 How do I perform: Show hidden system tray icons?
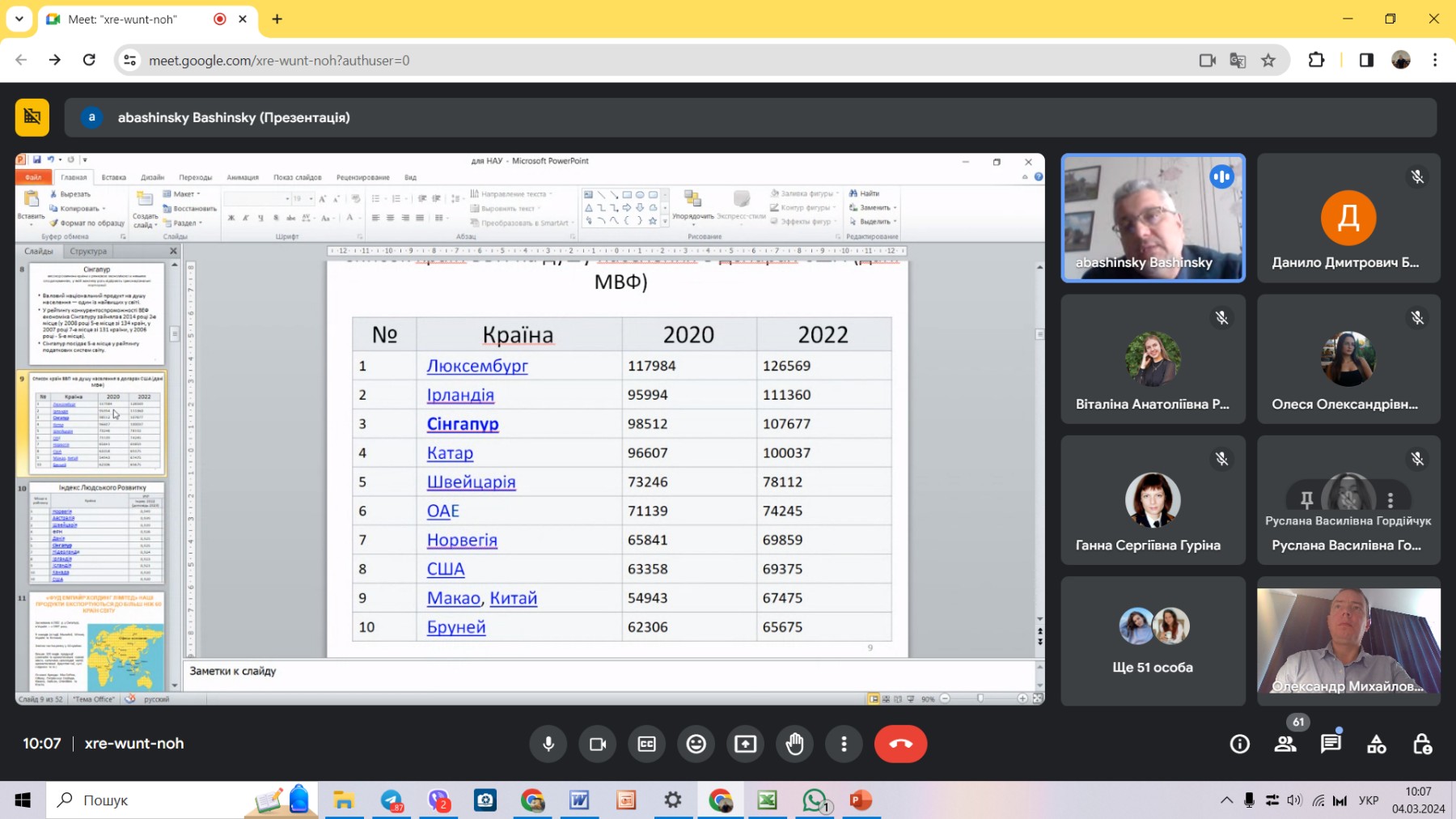1226,800
